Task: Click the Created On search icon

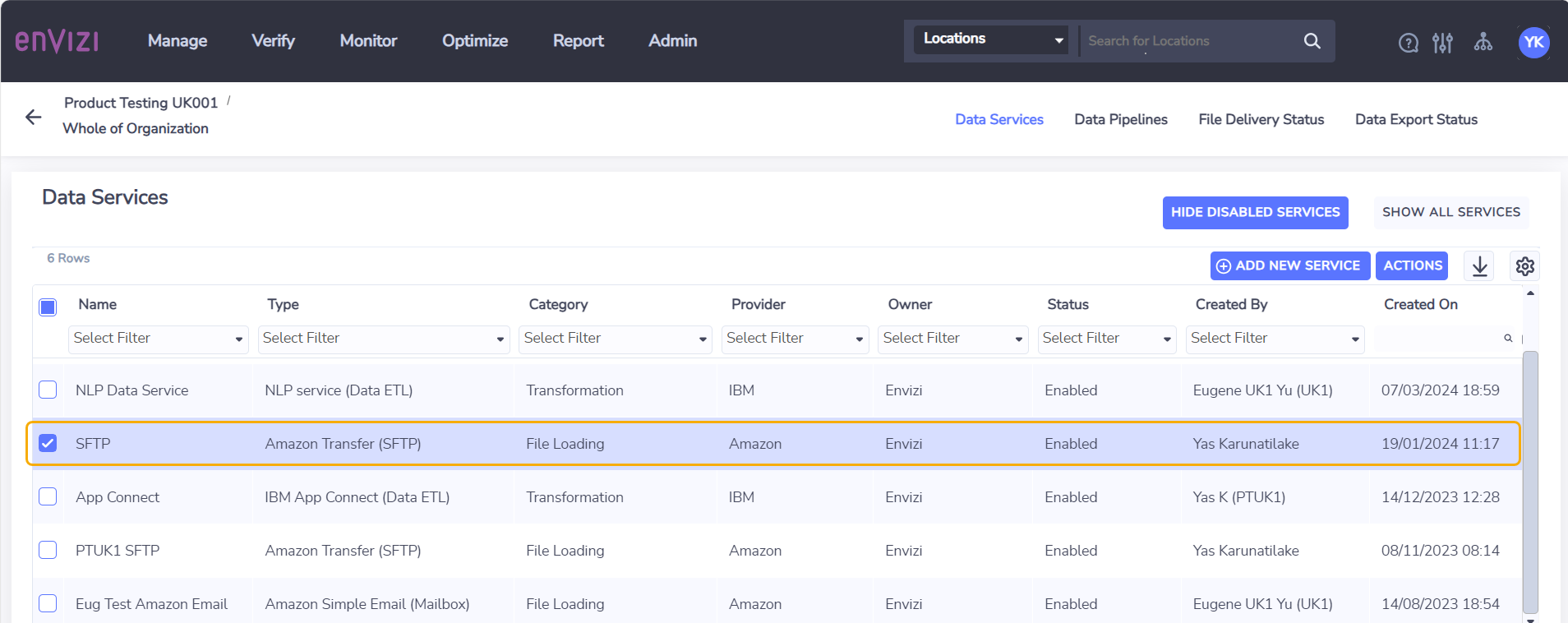Action: pos(1508,338)
